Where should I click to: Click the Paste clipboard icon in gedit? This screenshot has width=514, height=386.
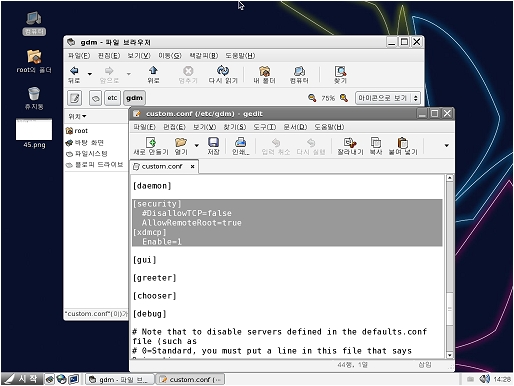coord(403,143)
